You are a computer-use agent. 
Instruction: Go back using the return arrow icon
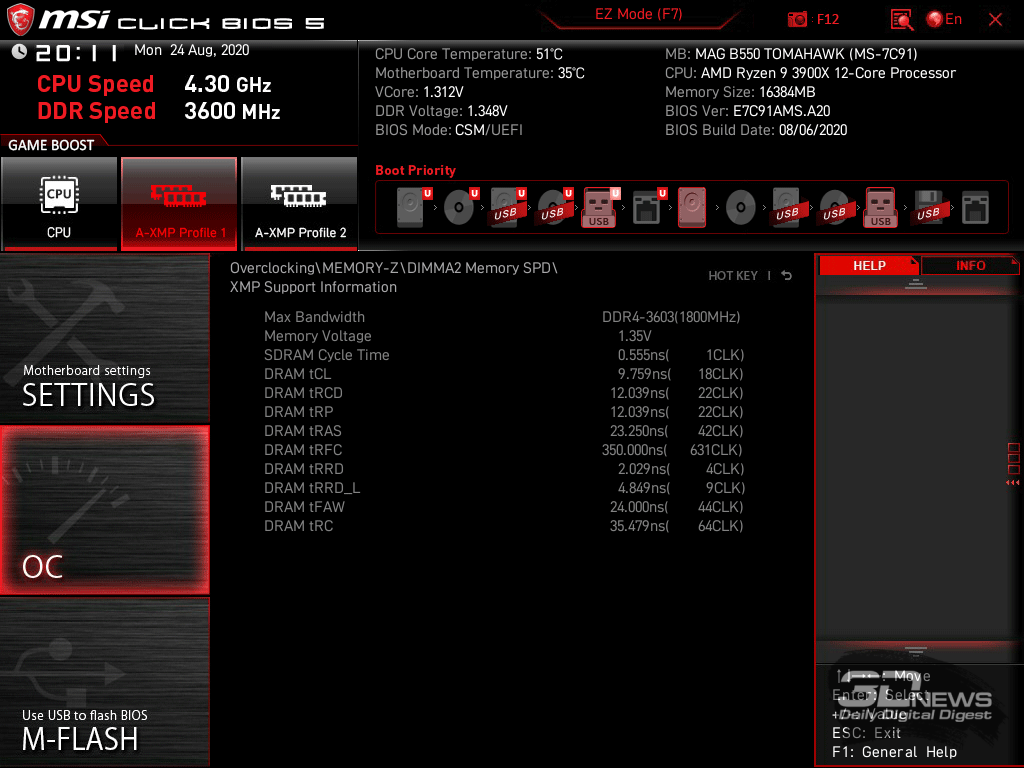(787, 276)
